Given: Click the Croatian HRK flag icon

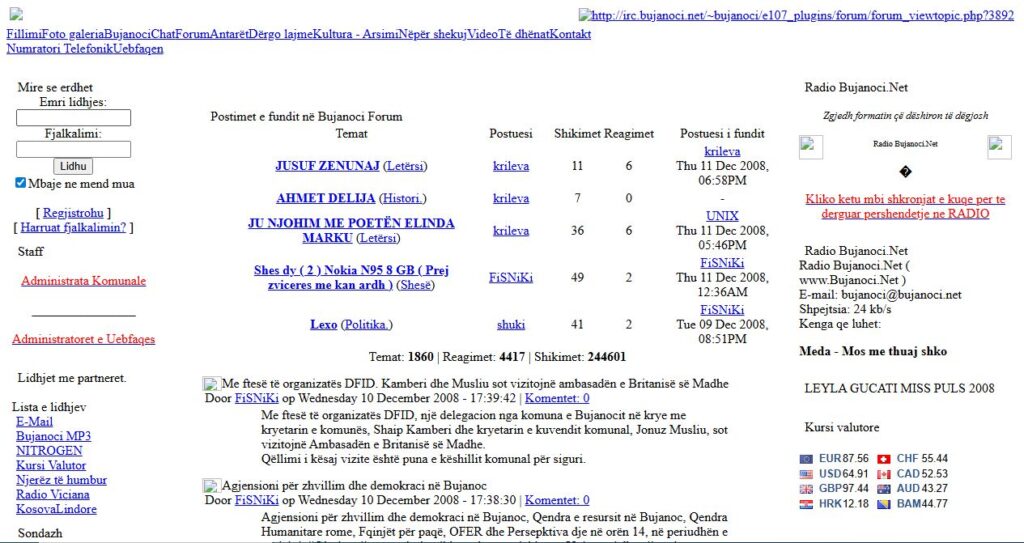Looking at the screenshot, I should tap(806, 504).
